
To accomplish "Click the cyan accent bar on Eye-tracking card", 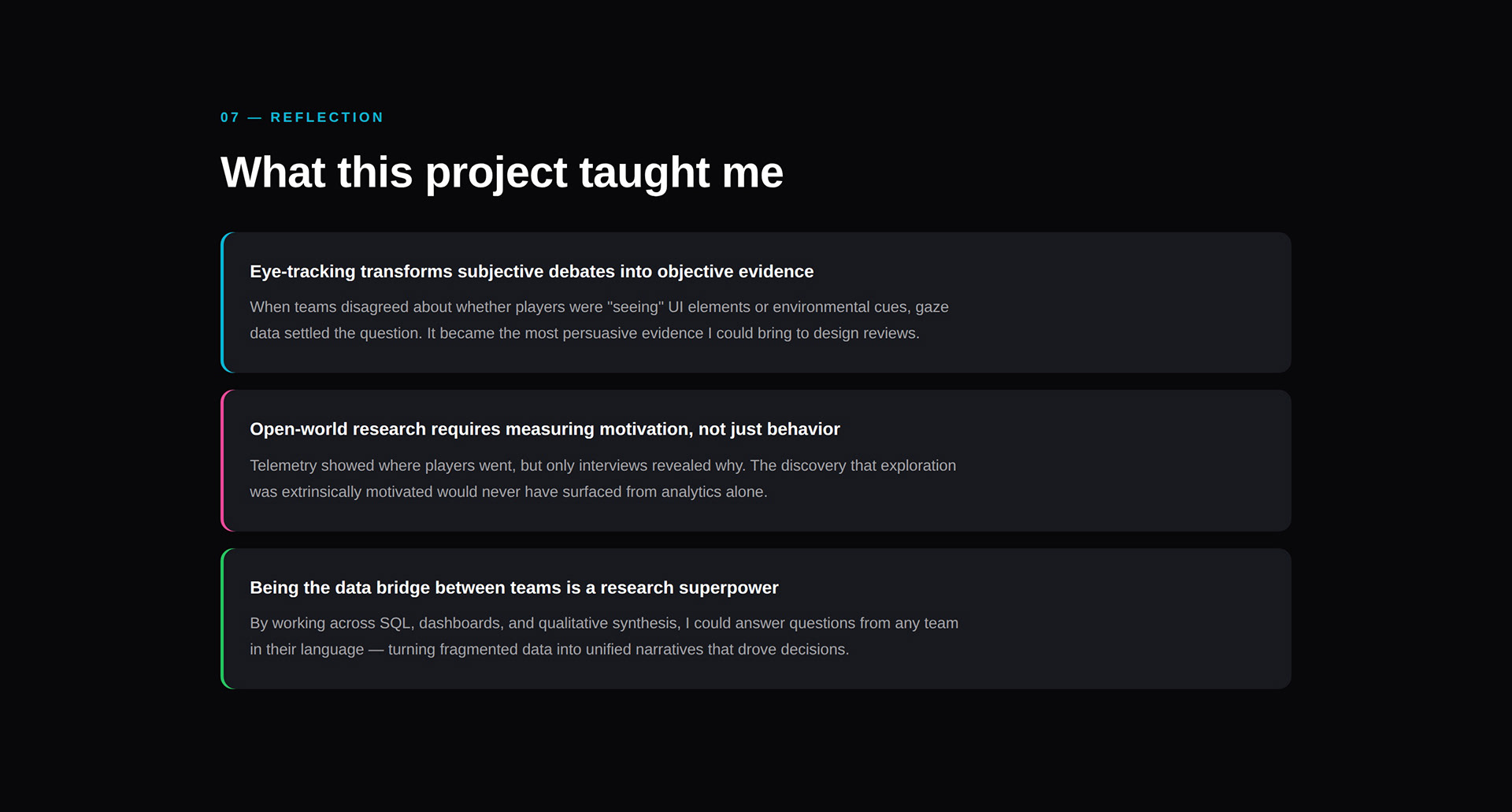I will pos(224,302).
